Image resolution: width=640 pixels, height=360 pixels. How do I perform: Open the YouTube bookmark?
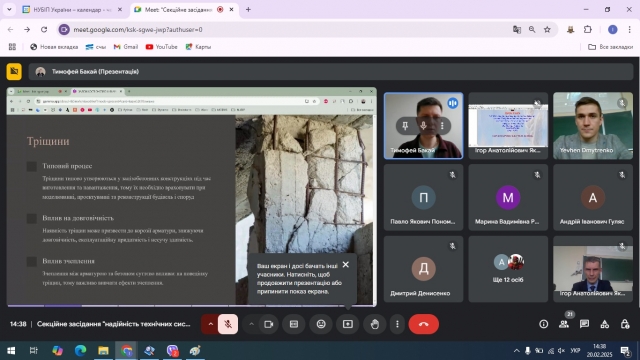tap(162, 47)
